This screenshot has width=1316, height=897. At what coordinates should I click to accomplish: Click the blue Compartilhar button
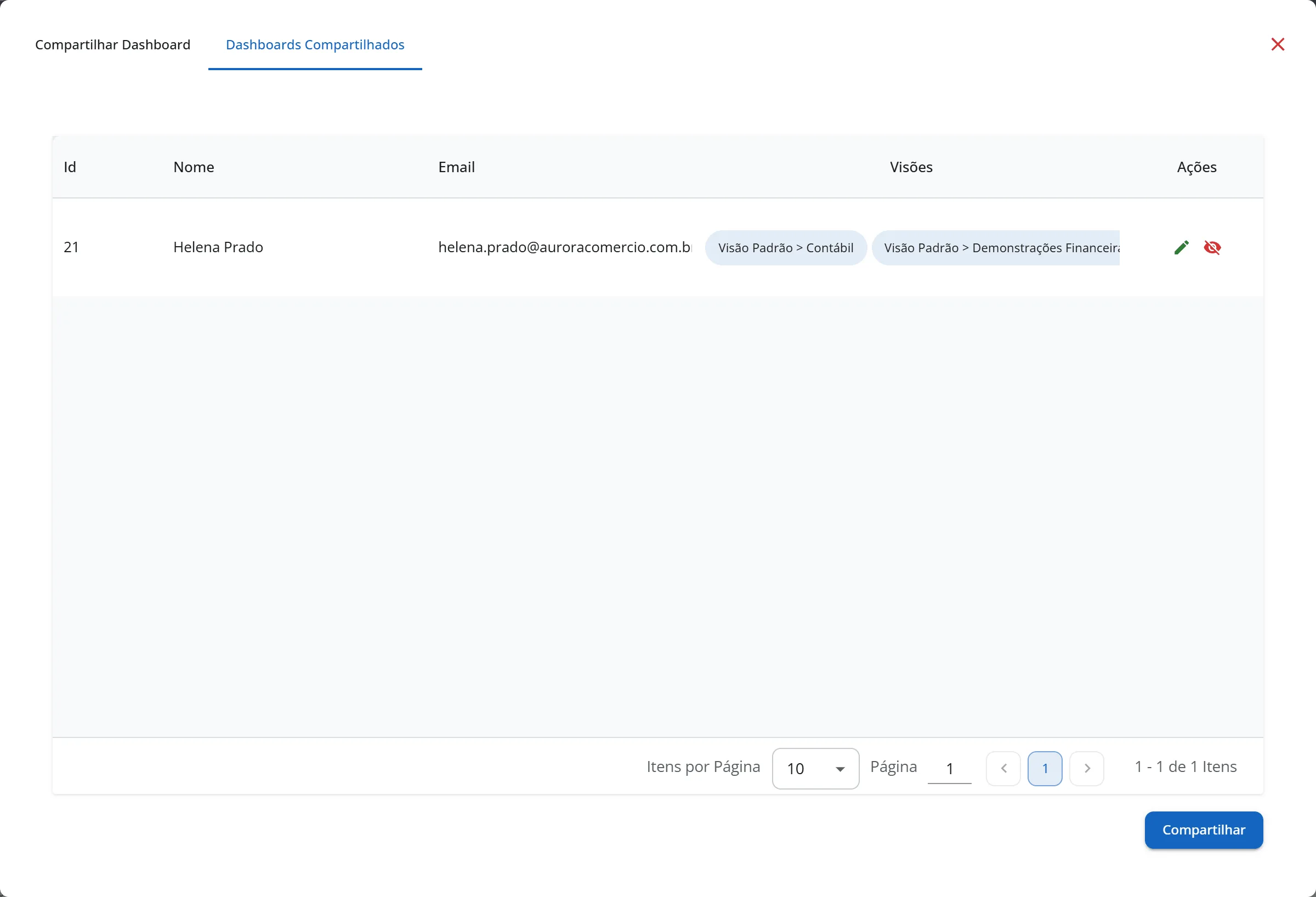point(1204,830)
